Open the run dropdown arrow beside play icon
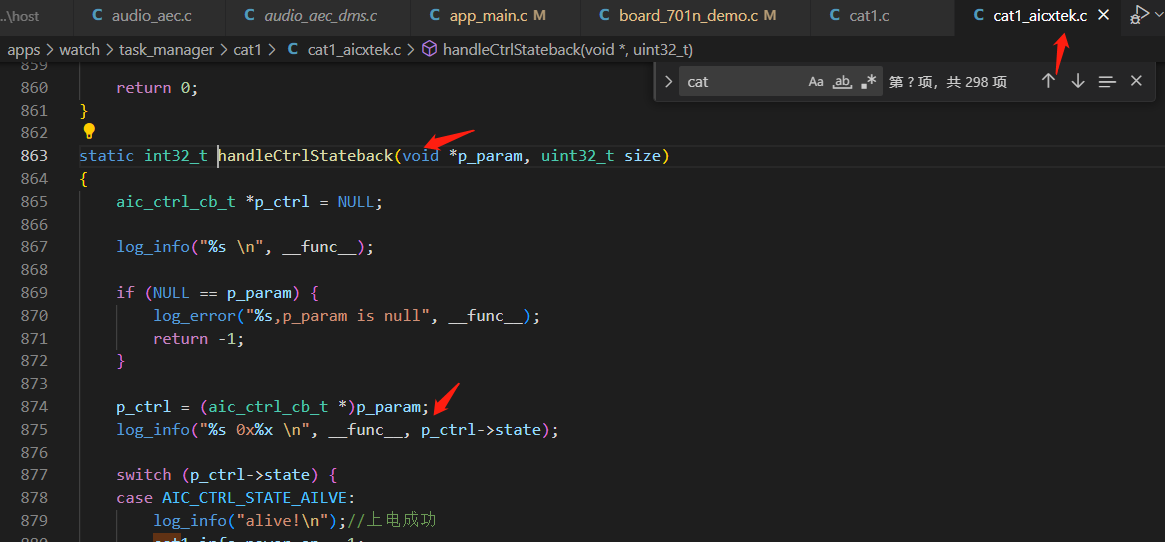This screenshot has width=1165, height=542. pos(1157,16)
